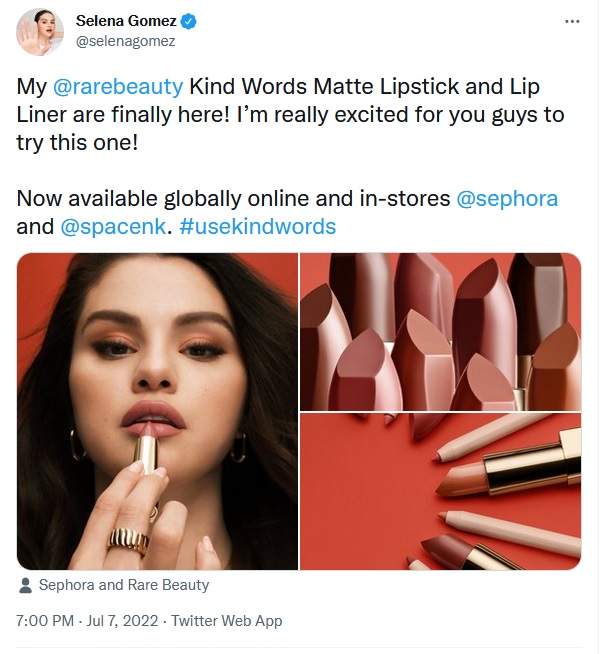Open the tweet's more options menu
Screen dimensions: 602x654
point(572,21)
